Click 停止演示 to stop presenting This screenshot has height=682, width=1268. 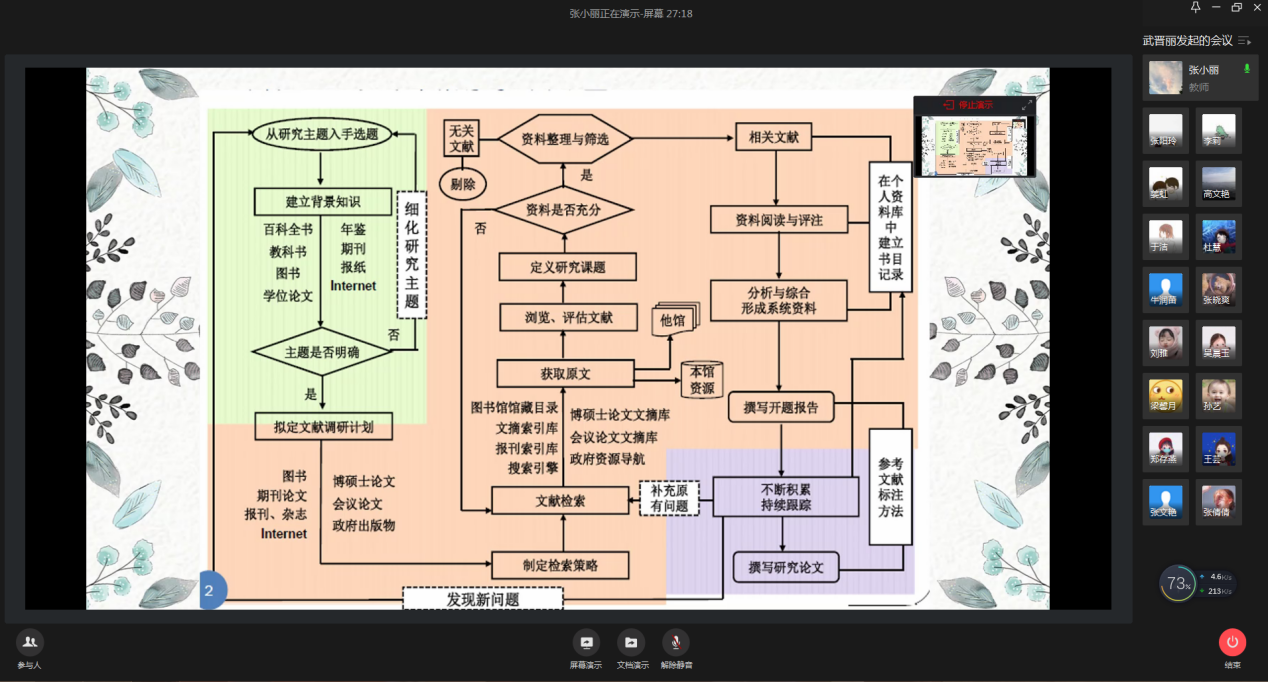[968, 105]
